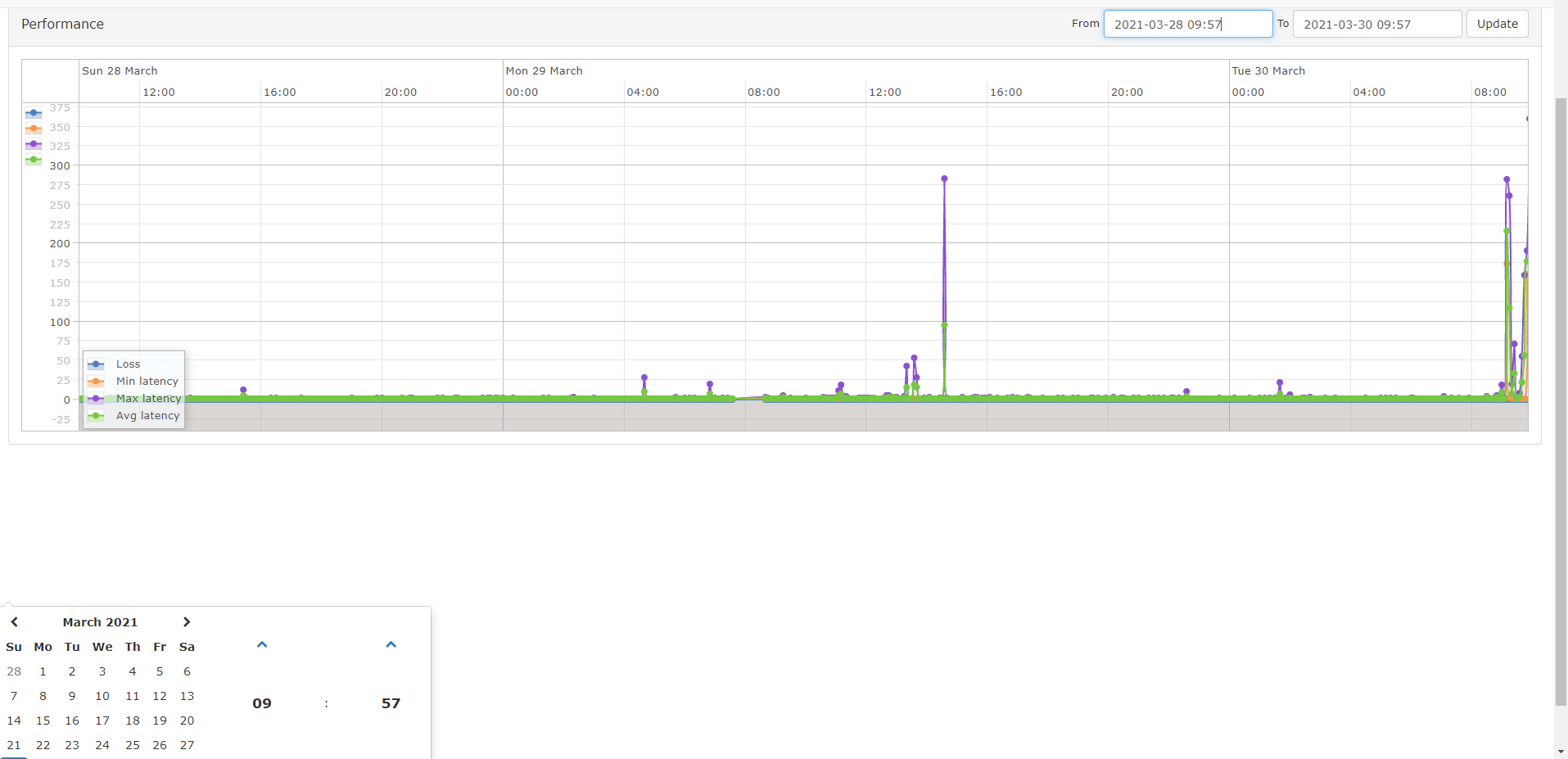The height and width of the screenshot is (759, 1568).
Task: Open the To date picker field
Action: point(1376,24)
